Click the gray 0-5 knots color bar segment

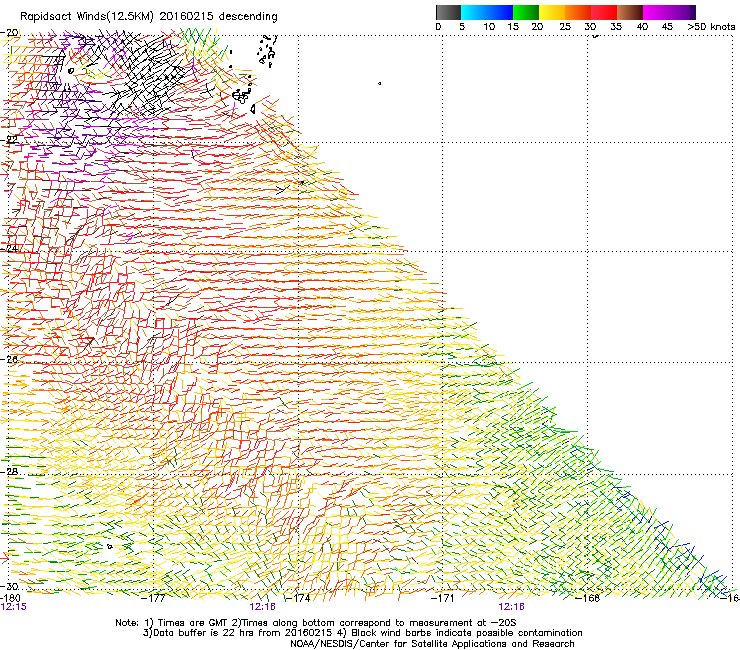click(448, 12)
